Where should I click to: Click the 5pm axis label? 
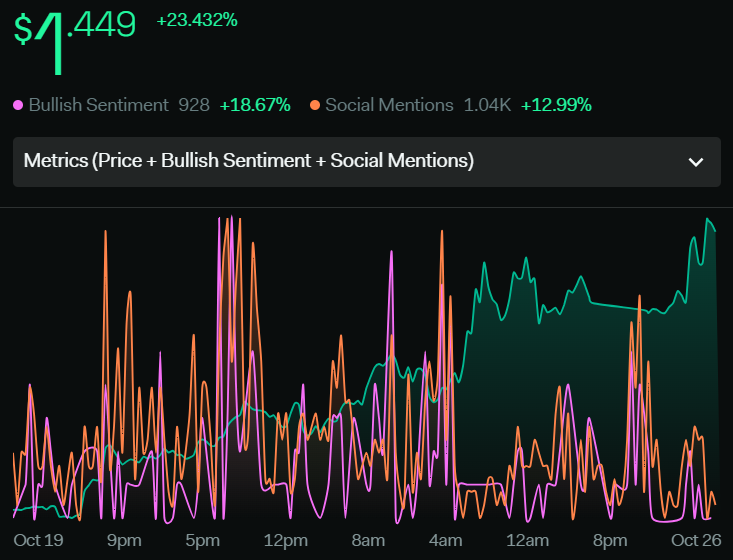pos(202,540)
